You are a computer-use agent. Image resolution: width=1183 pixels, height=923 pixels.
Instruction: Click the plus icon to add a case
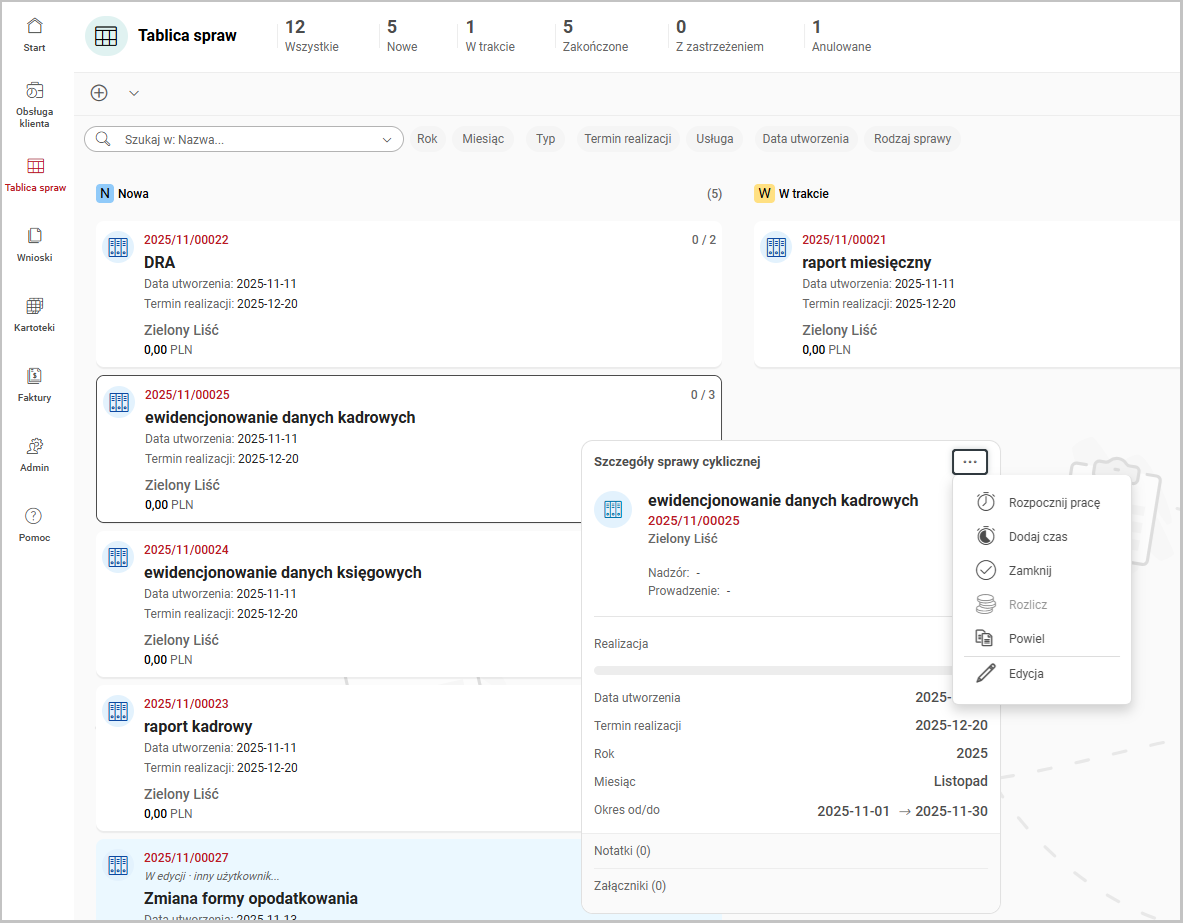tap(99, 93)
